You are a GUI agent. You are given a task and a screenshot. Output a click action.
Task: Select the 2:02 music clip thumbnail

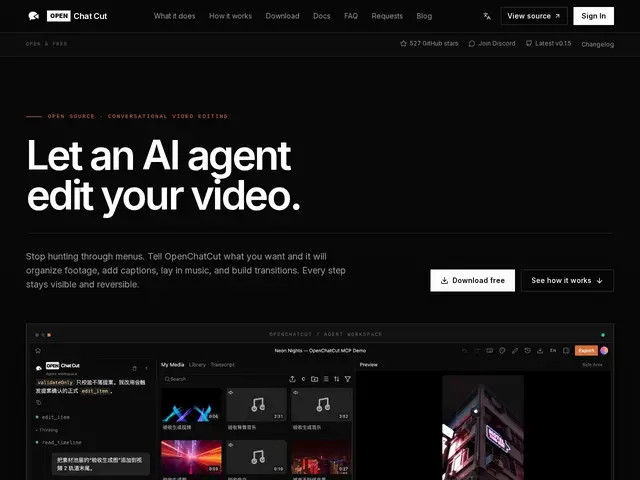click(x=321, y=404)
